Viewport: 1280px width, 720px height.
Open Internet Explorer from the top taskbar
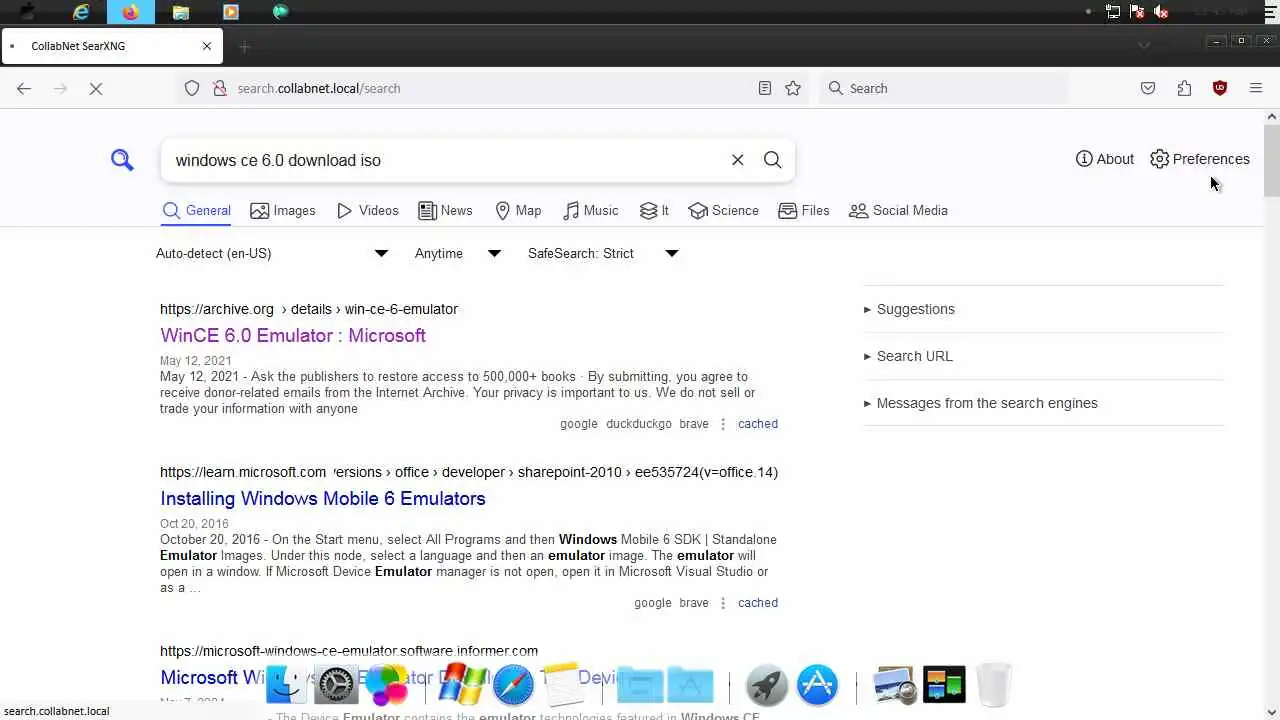81,12
